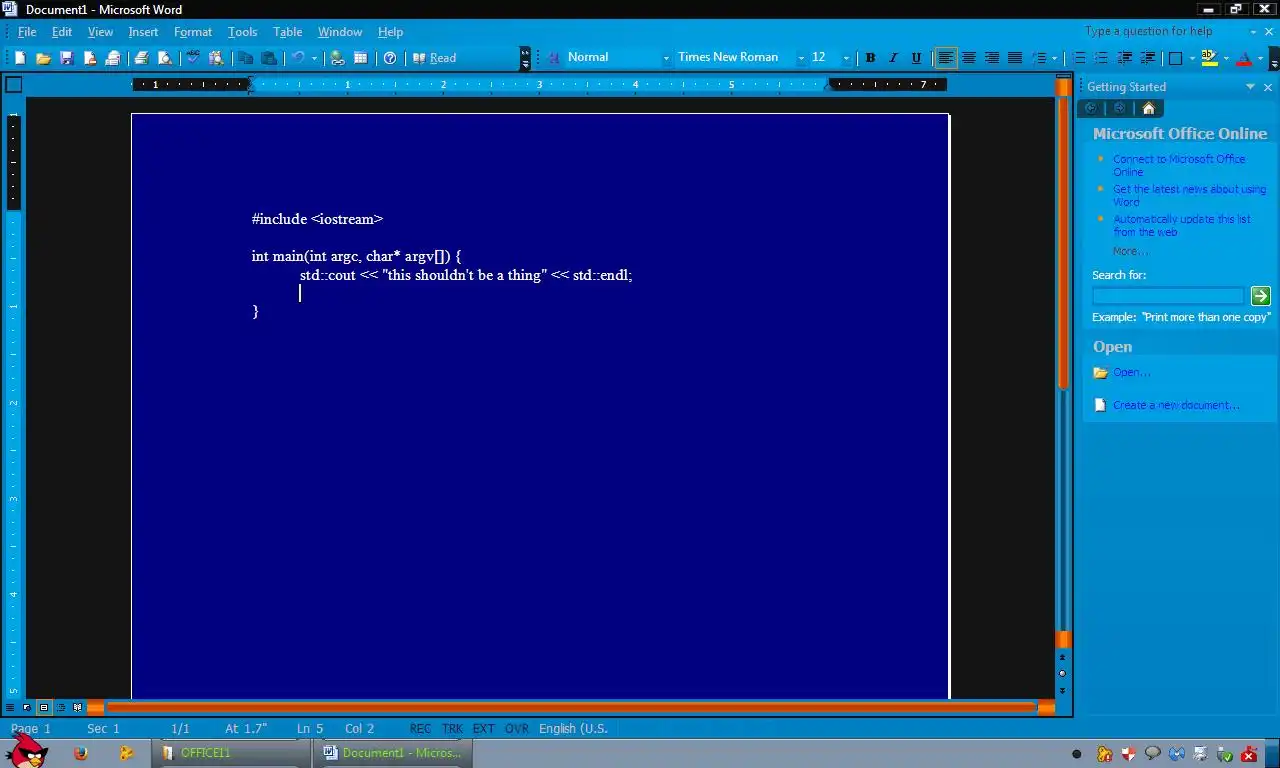Screen dimensions: 1280x768
Task: Run the Spelling and Grammar check icon
Action: coord(193,58)
